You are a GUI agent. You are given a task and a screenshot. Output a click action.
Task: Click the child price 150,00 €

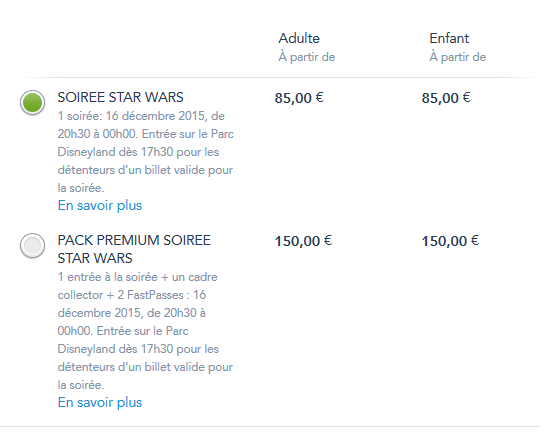(x=450, y=241)
